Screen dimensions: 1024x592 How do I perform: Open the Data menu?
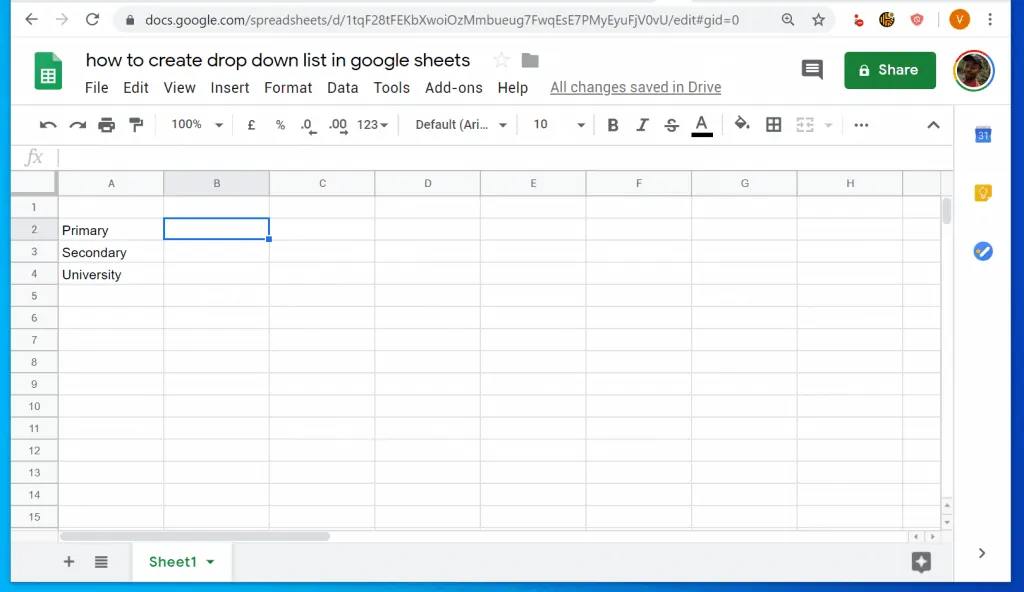pyautogui.click(x=342, y=87)
